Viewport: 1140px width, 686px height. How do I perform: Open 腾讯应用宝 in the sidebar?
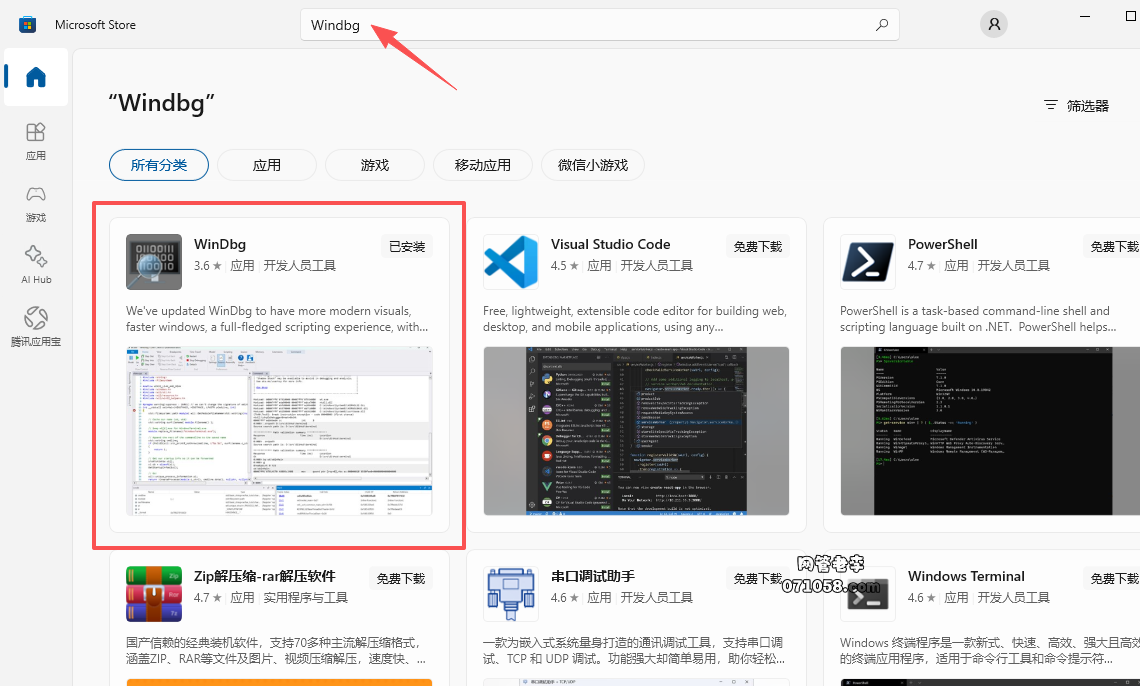point(36,327)
